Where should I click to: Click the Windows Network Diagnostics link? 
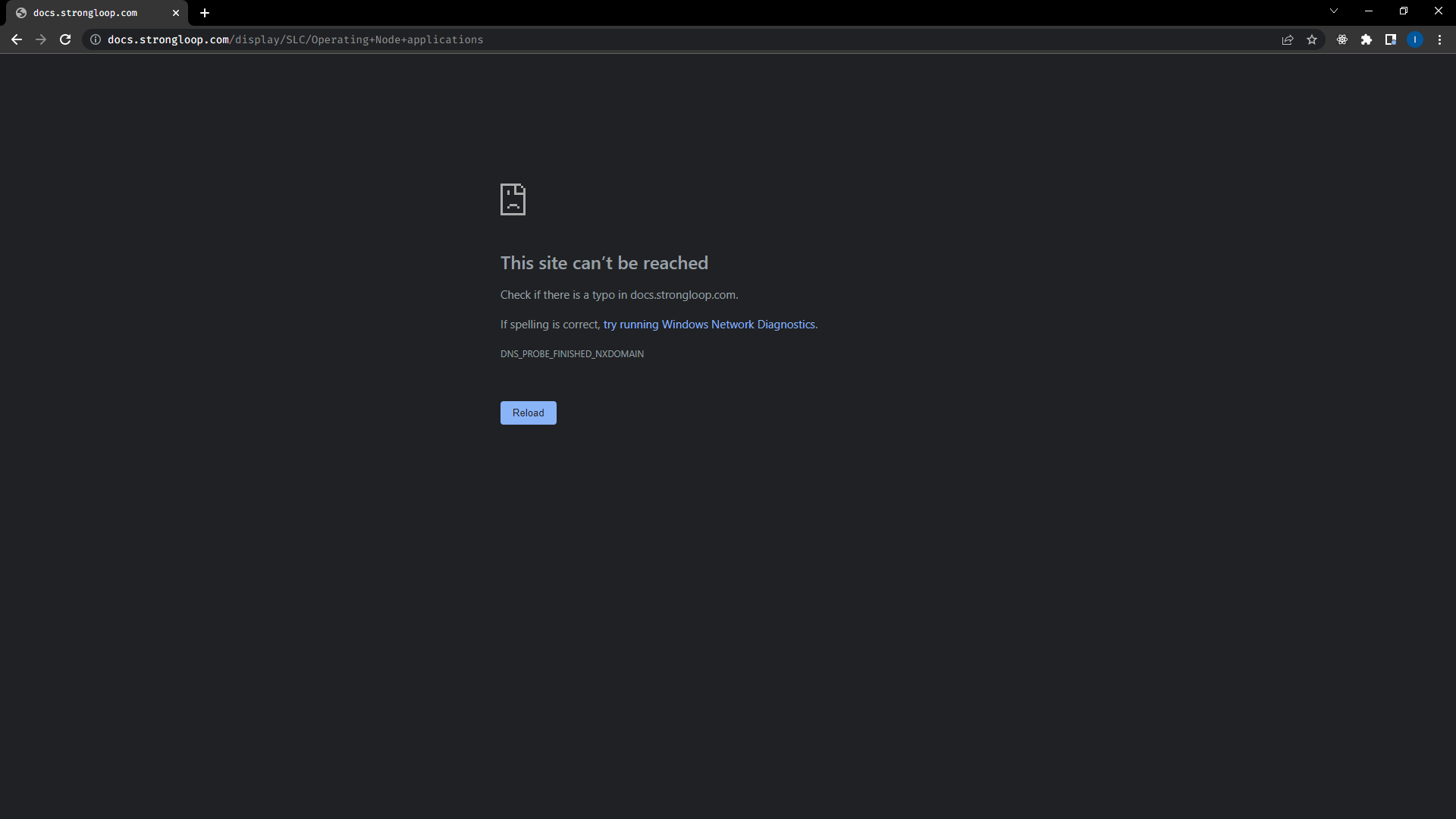tap(710, 325)
